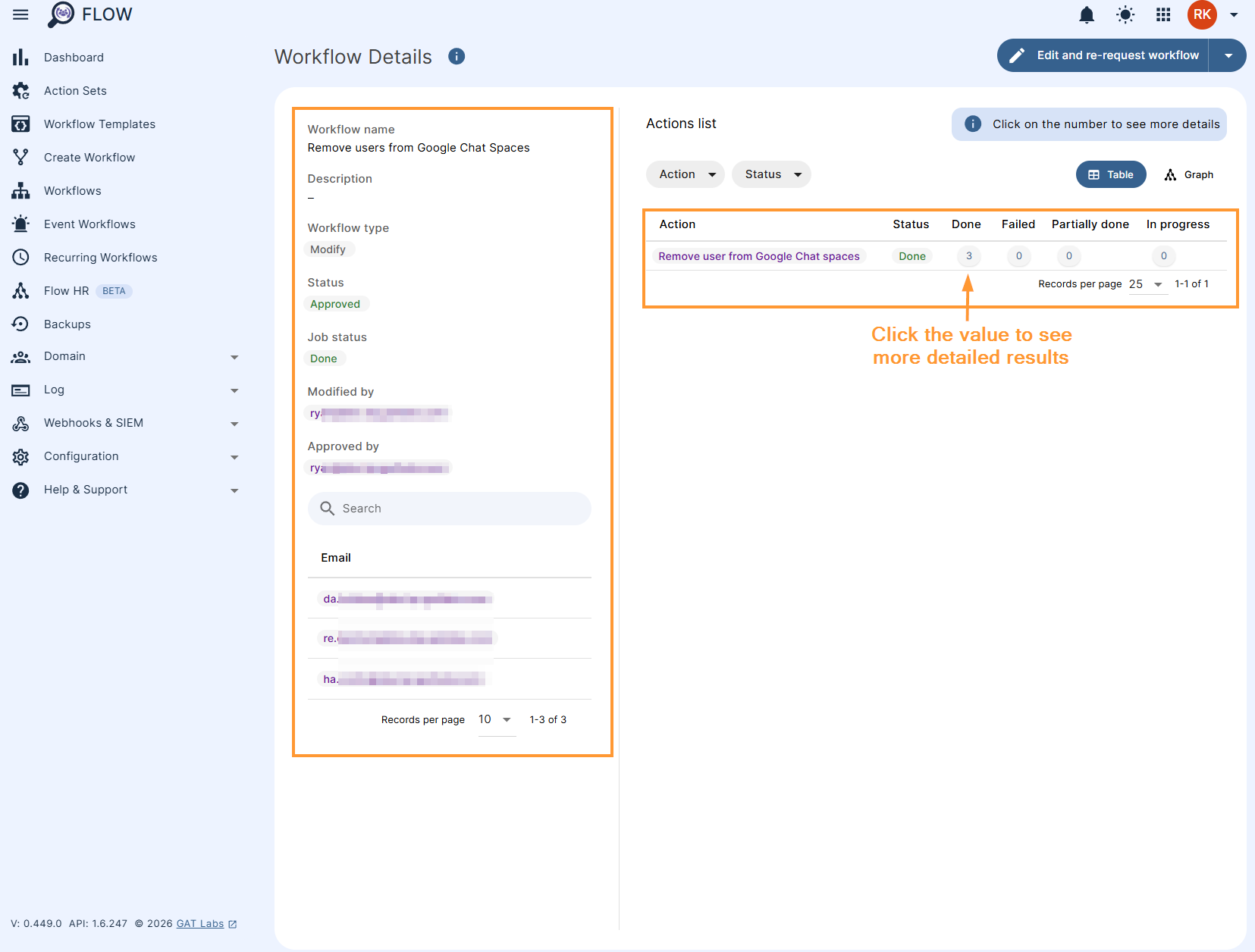Open the hamburger navigation menu

tap(20, 14)
